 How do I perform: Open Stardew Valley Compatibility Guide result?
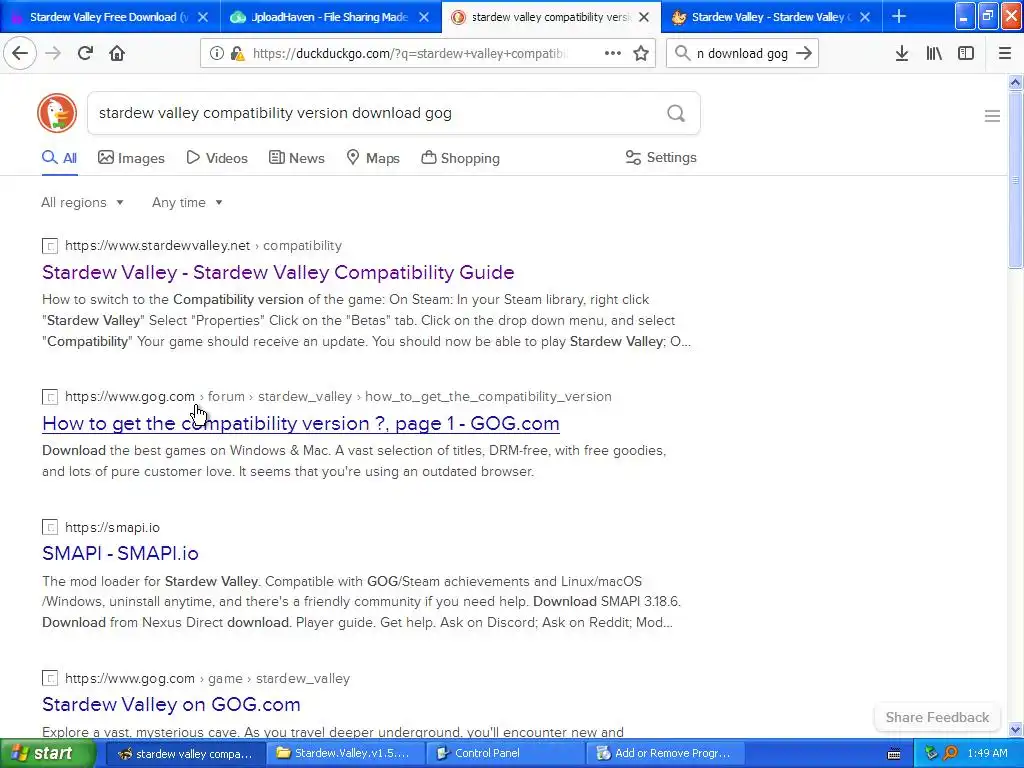point(278,272)
